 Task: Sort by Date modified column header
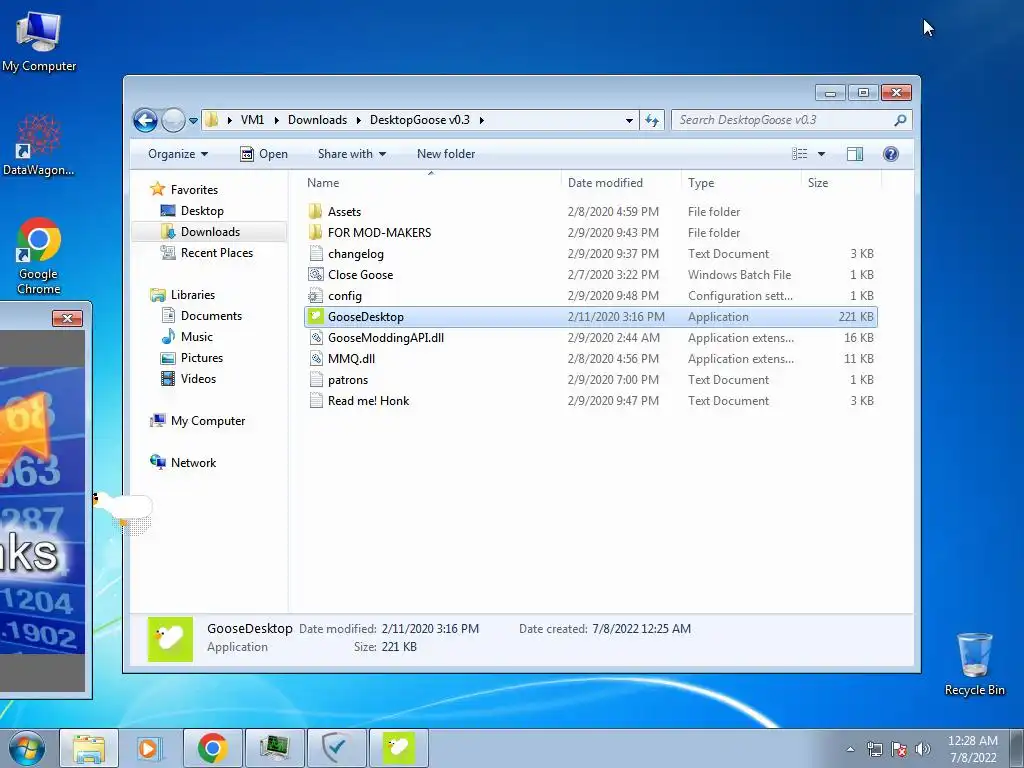tap(605, 184)
